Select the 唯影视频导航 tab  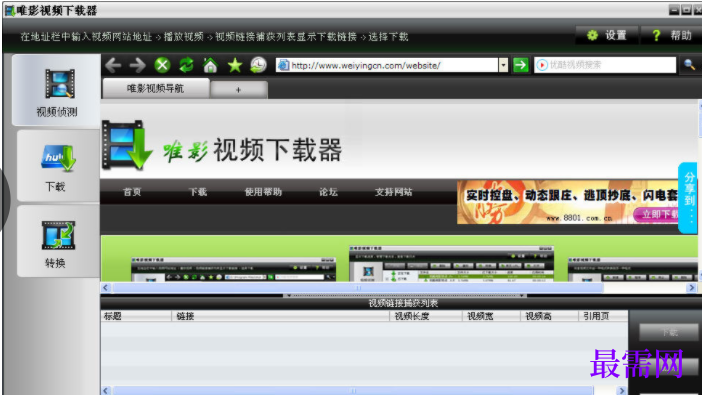click(x=155, y=88)
